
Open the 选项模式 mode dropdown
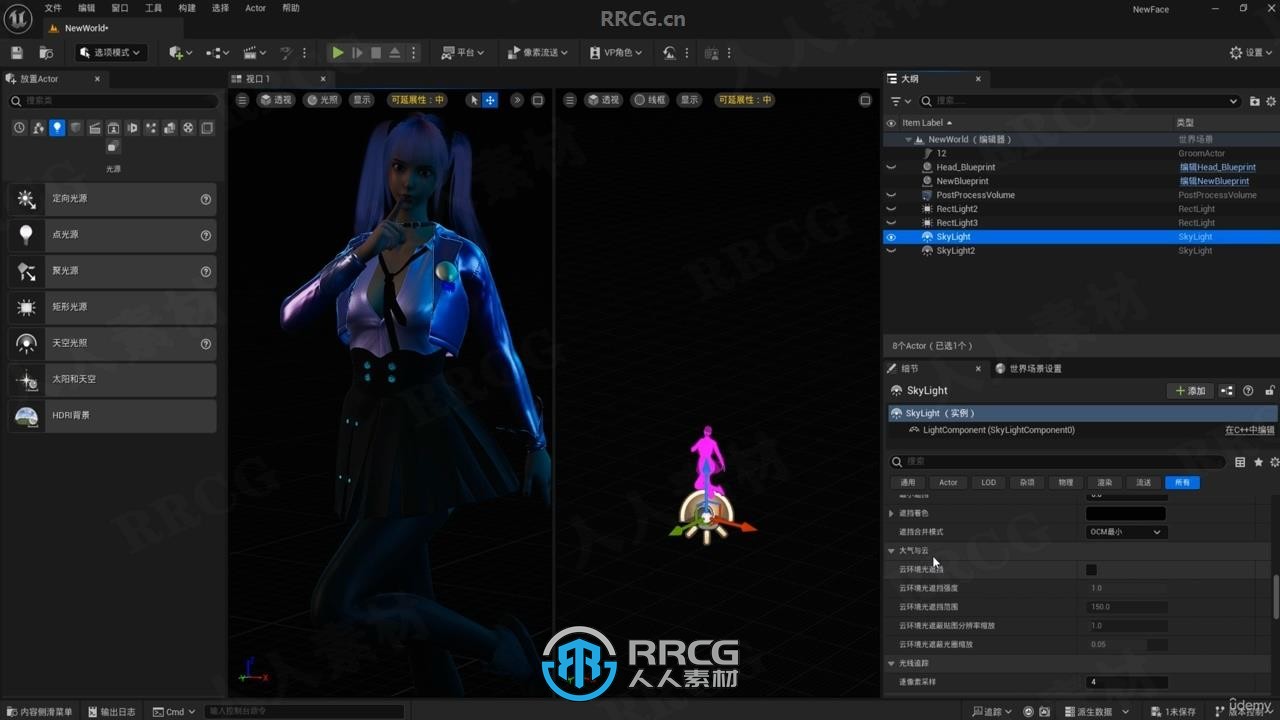coord(110,53)
